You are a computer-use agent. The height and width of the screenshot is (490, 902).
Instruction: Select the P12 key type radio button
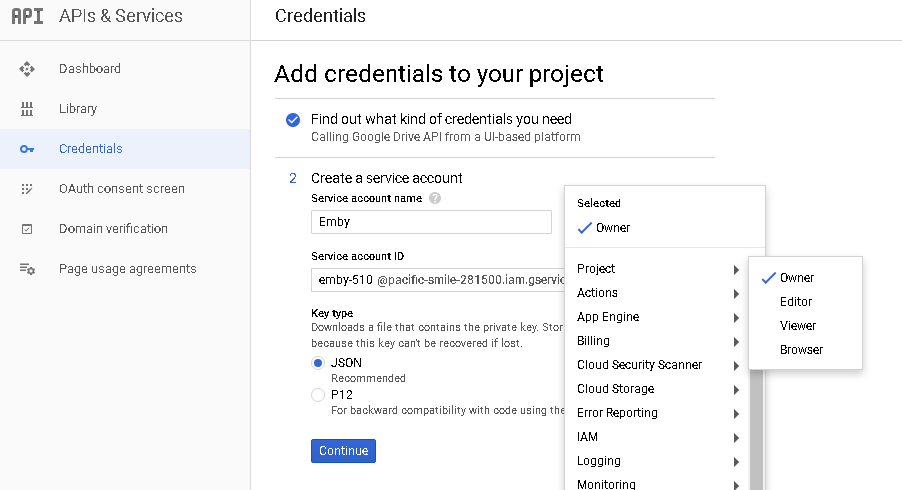318,395
